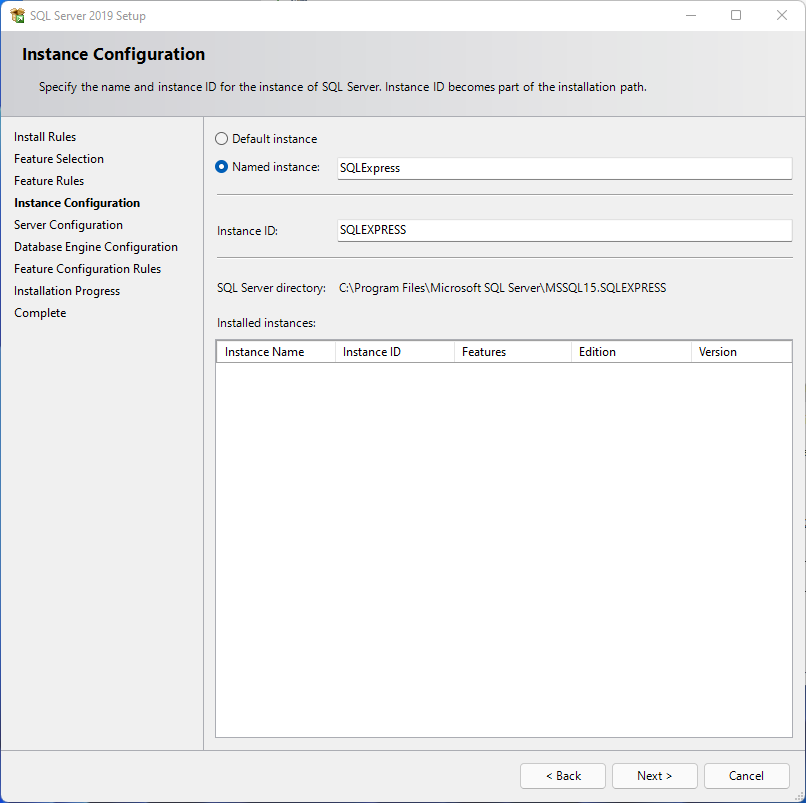The image size is (806, 803).
Task: Go to the Feature Selection step
Action: 59,159
